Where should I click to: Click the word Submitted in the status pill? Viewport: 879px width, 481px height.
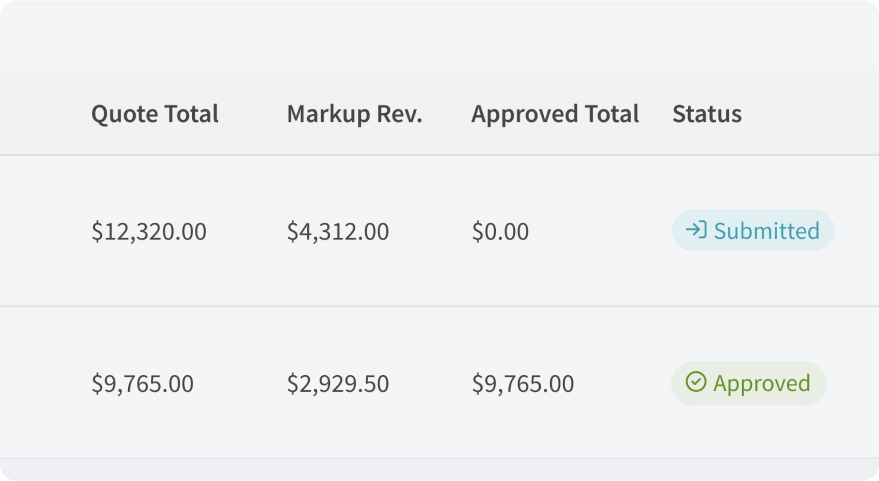coord(766,231)
